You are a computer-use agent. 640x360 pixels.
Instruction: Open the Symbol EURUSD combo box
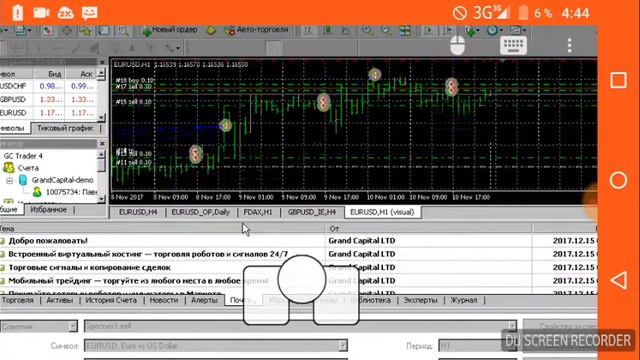(x=216, y=346)
